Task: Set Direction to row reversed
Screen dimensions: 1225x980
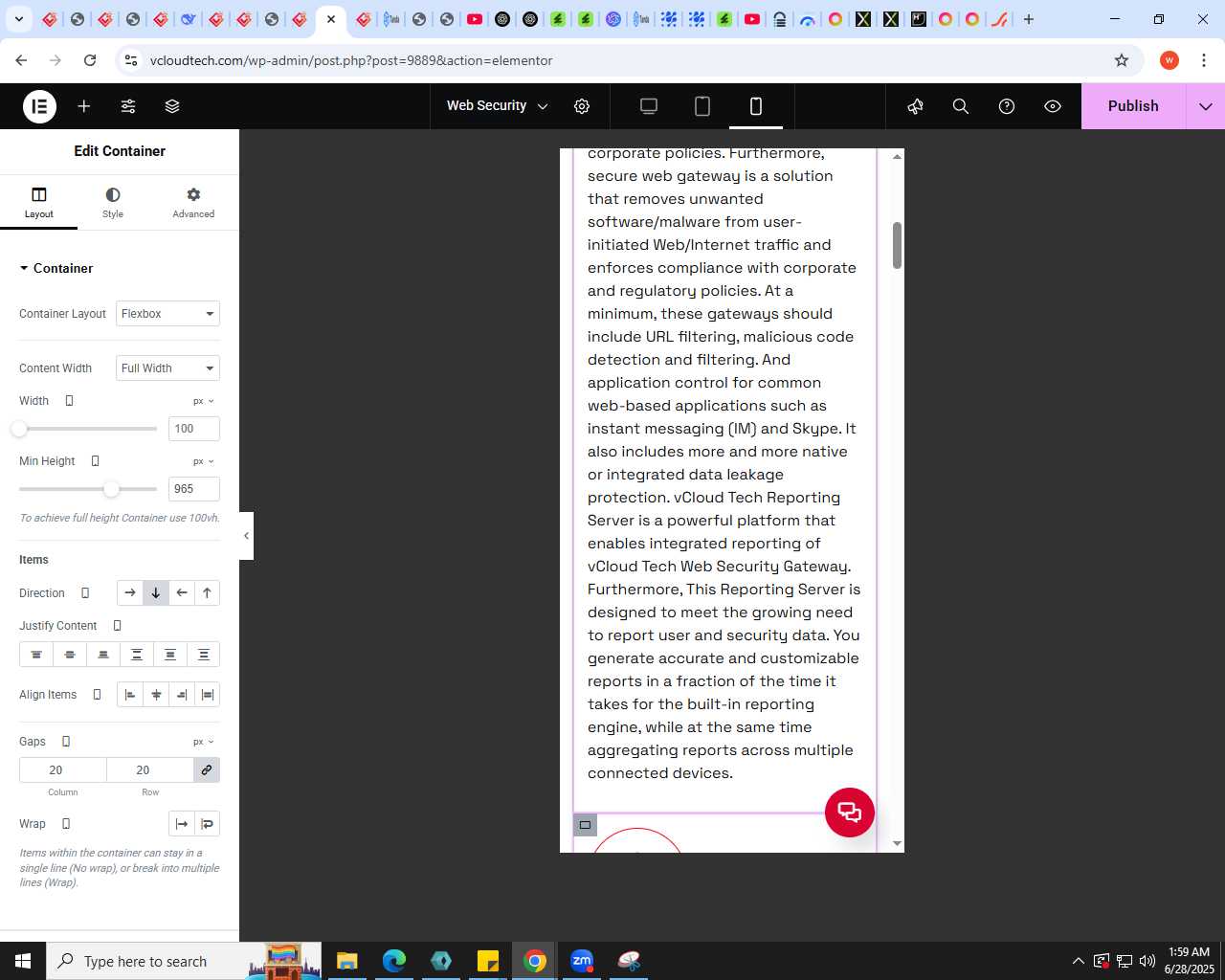Action: [x=182, y=593]
